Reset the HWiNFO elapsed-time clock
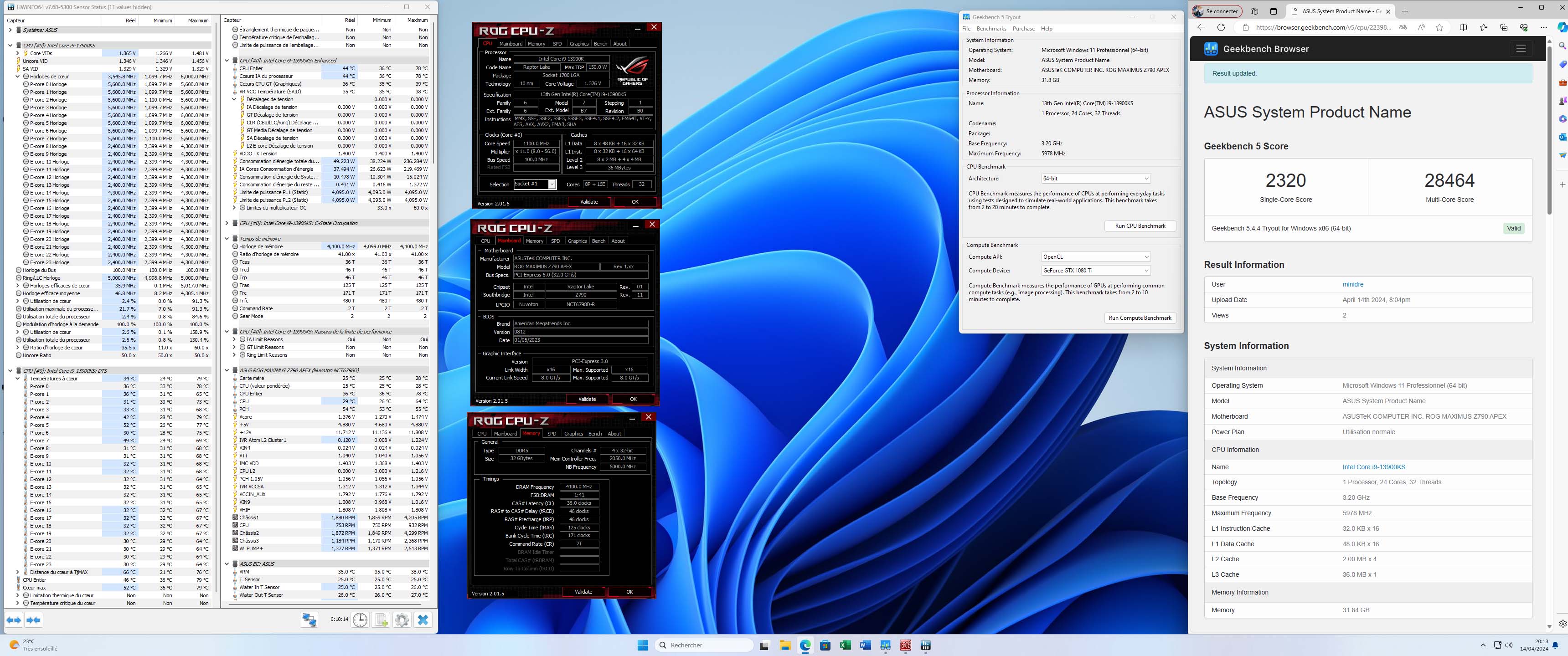The width and height of the screenshot is (1568, 656). (x=361, y=620)
